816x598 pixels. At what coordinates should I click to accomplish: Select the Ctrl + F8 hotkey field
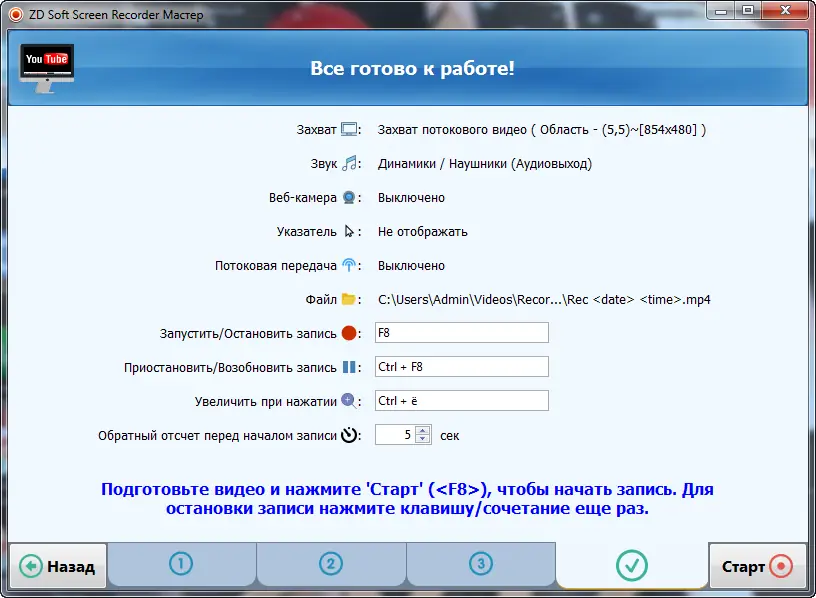pyautogui.click(x=462, y=366)
